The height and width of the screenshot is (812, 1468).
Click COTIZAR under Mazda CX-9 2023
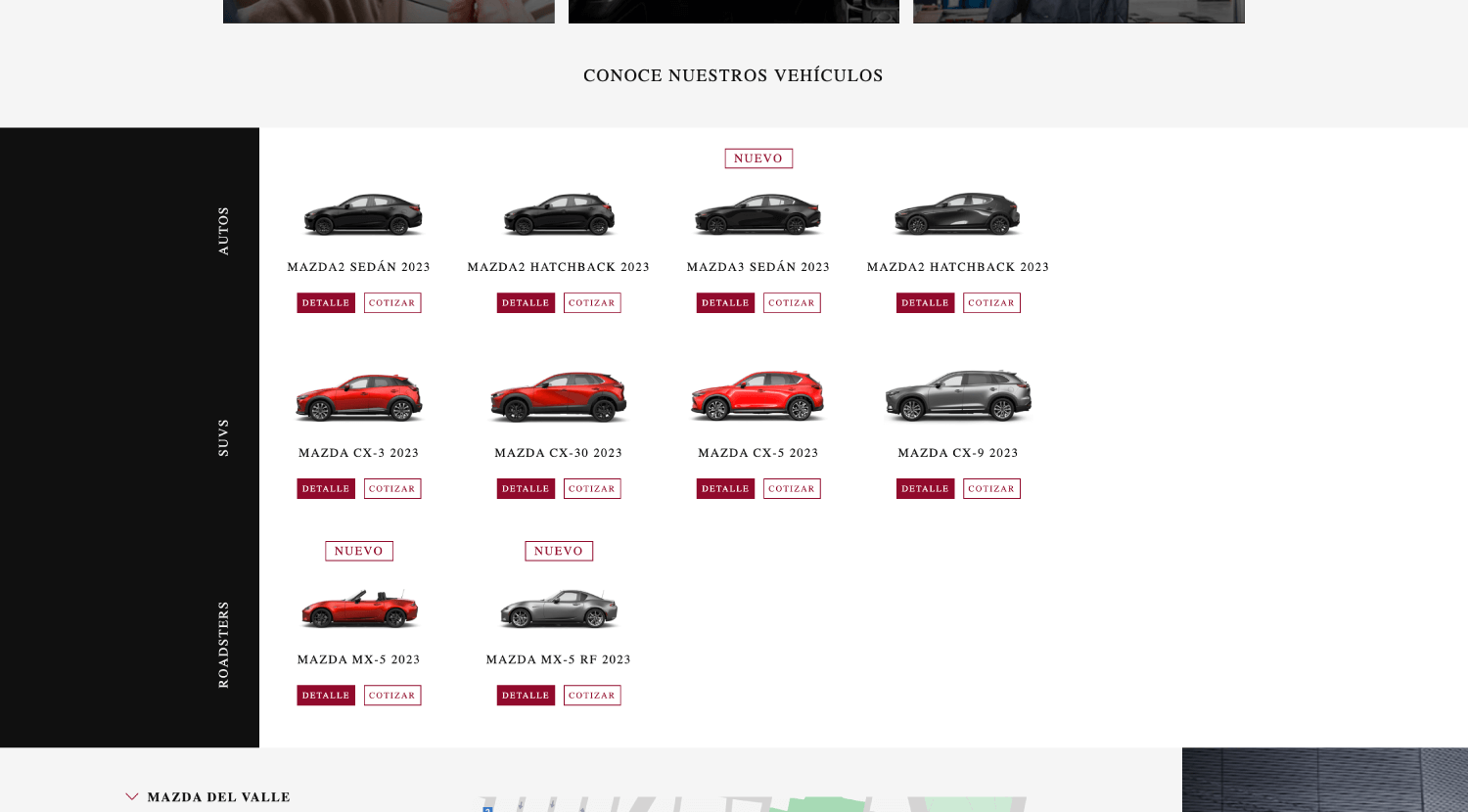991,489
